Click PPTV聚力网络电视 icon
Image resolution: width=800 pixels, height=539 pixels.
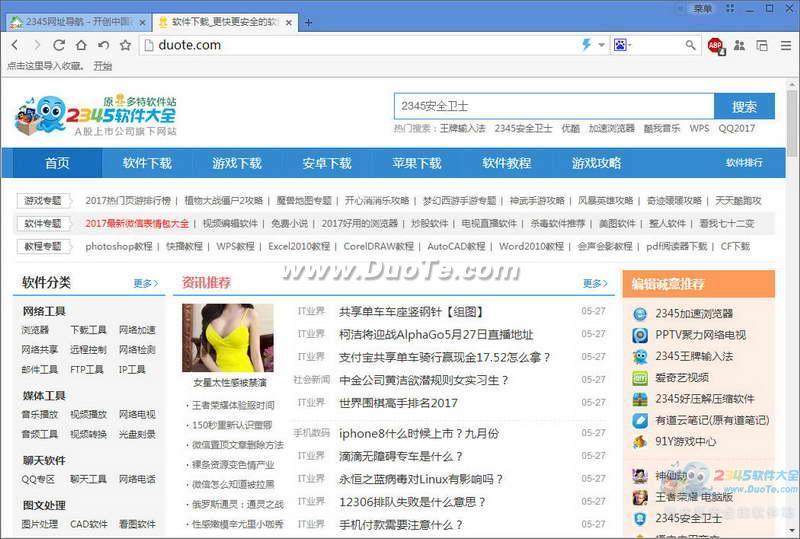pyautogui.click(x=640, y=335)
